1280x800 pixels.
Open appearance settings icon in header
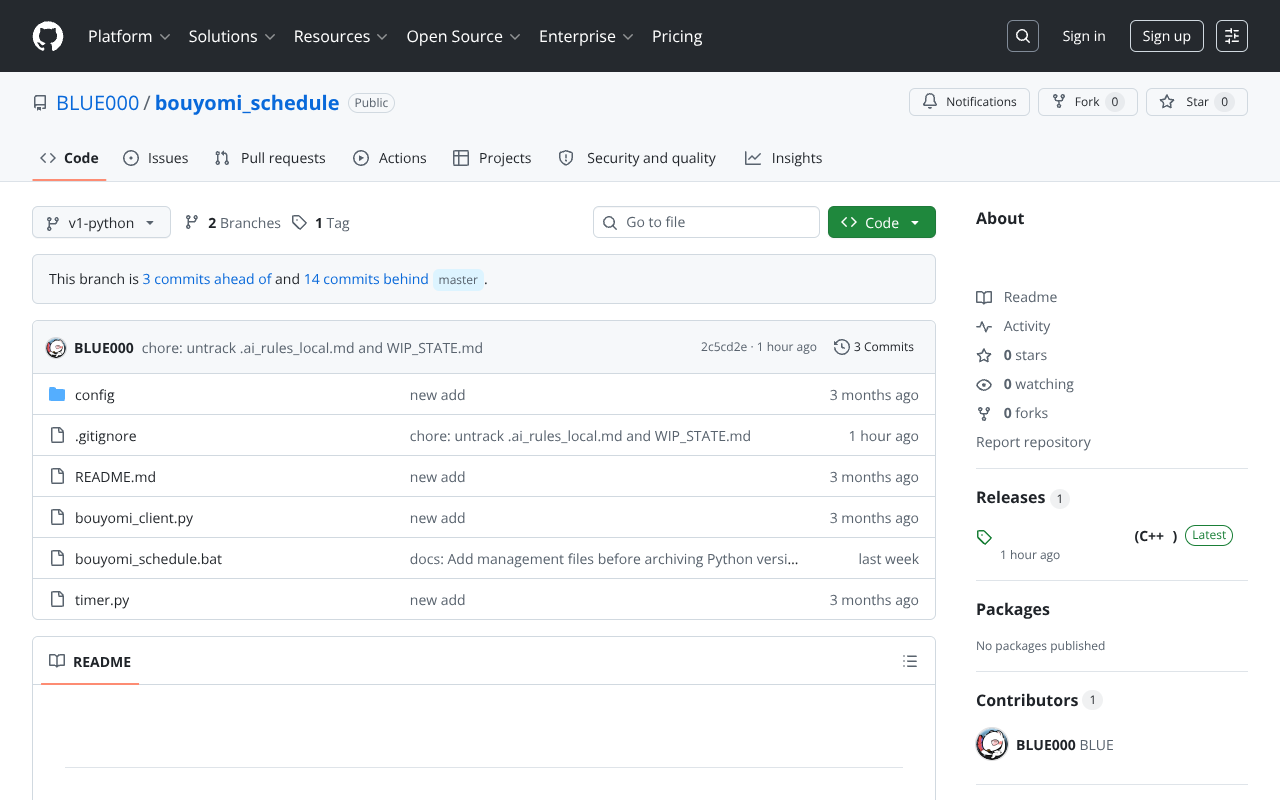click(1232, 36)
